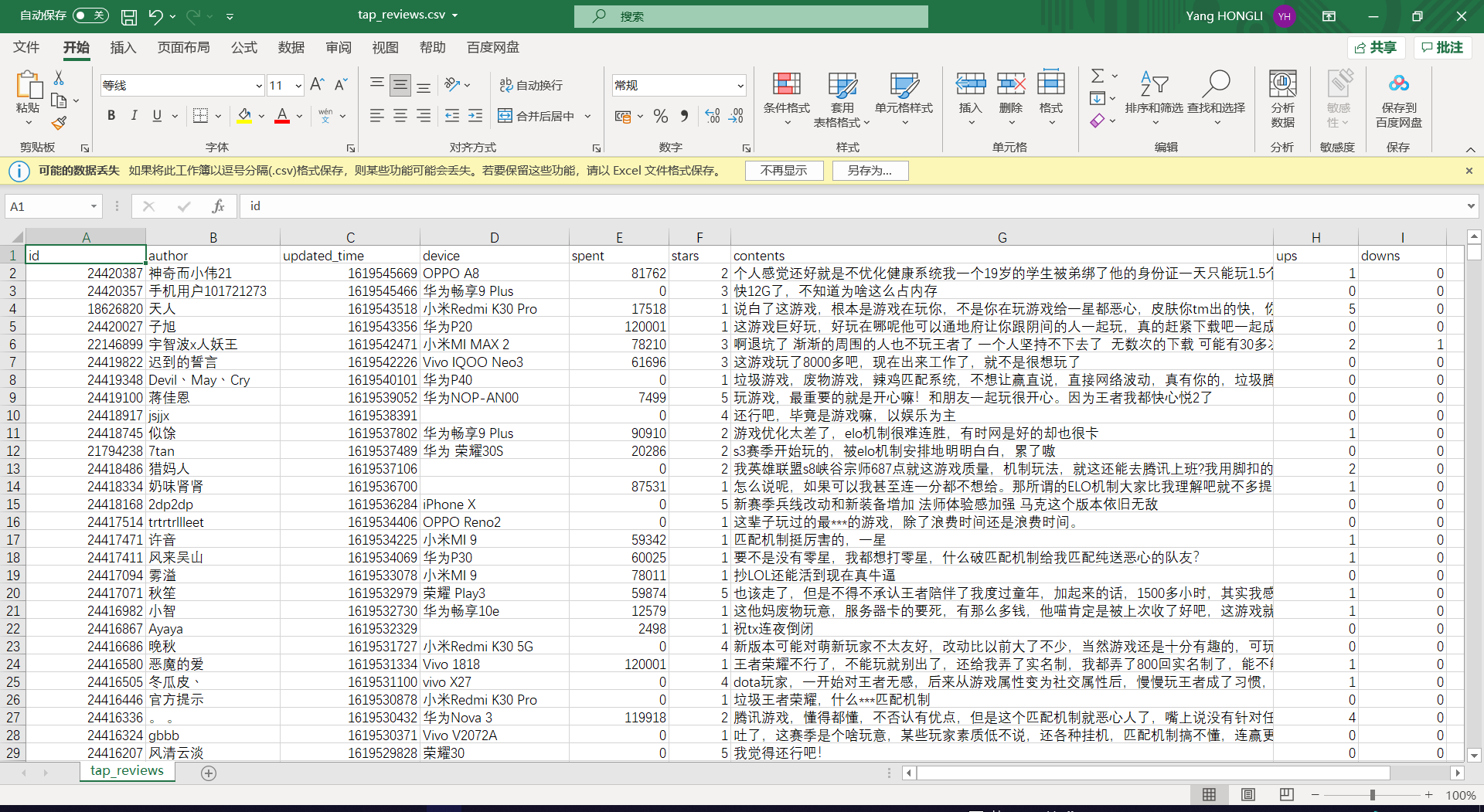Toggle the AutoSave (自动保存) switch
1484x812 pixels.
click(90, 15)
